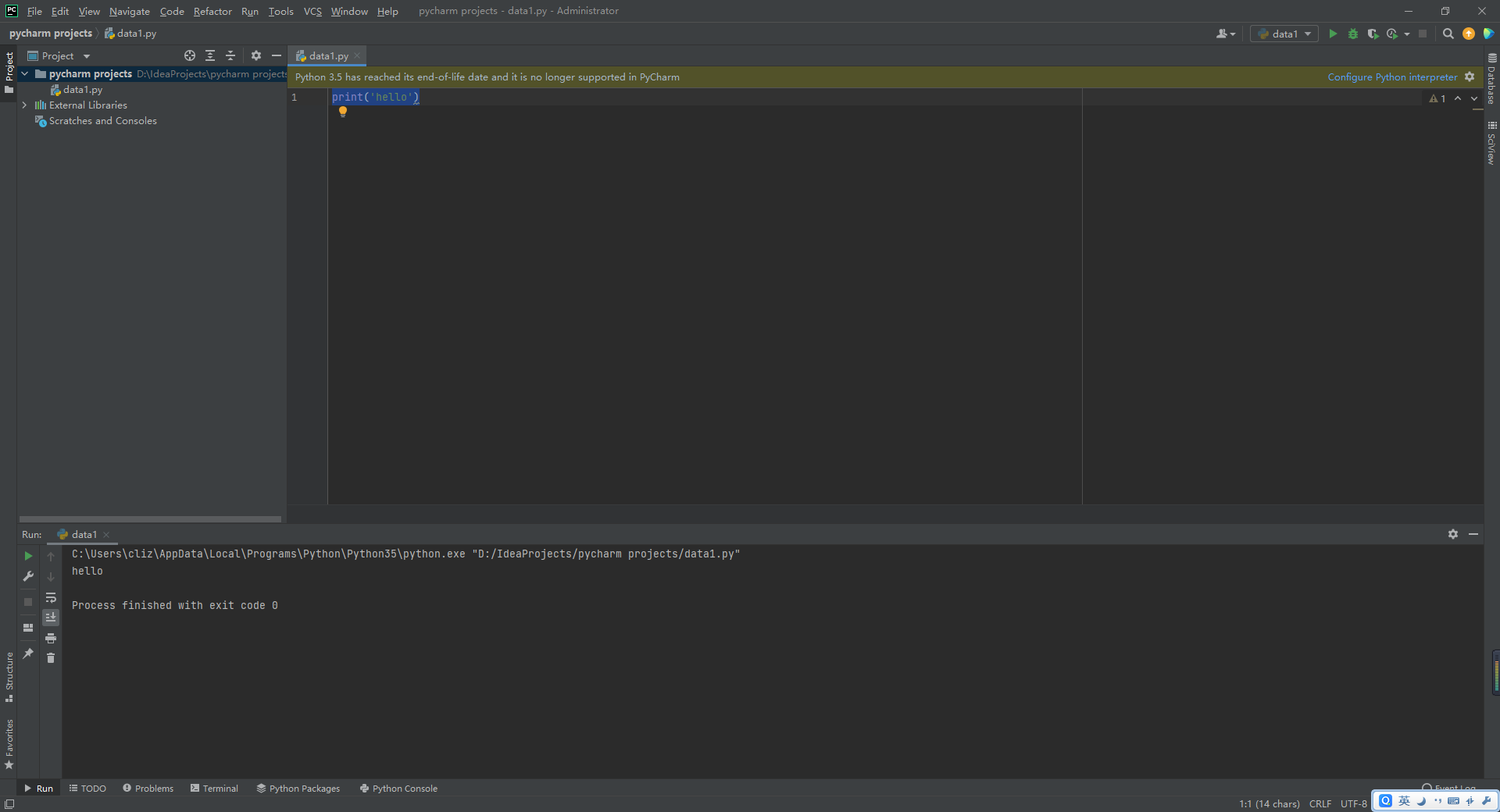Image resolution: width=1500 pixels, height=812 pixels.
Task: Start debugging data1 with the bug icon
Action: (x=1353, y=34)
